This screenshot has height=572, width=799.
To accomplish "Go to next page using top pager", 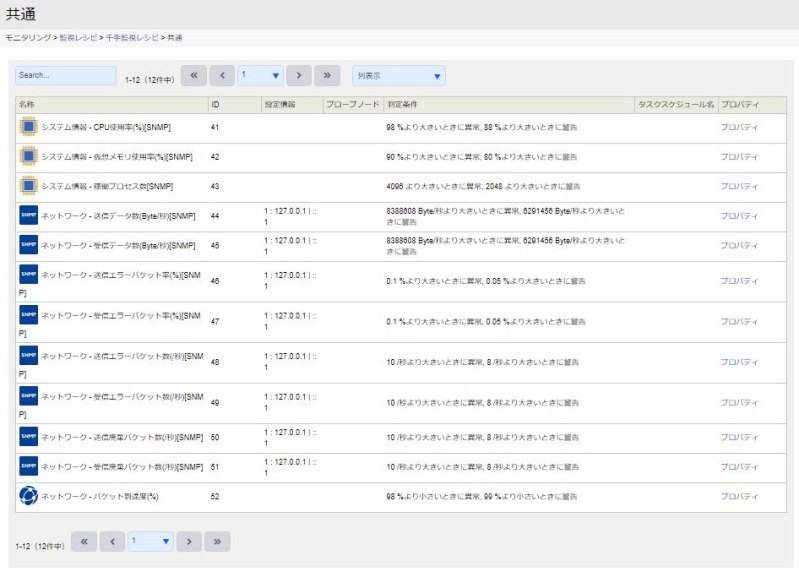I will pyautogui.click(x=299, y=75).
